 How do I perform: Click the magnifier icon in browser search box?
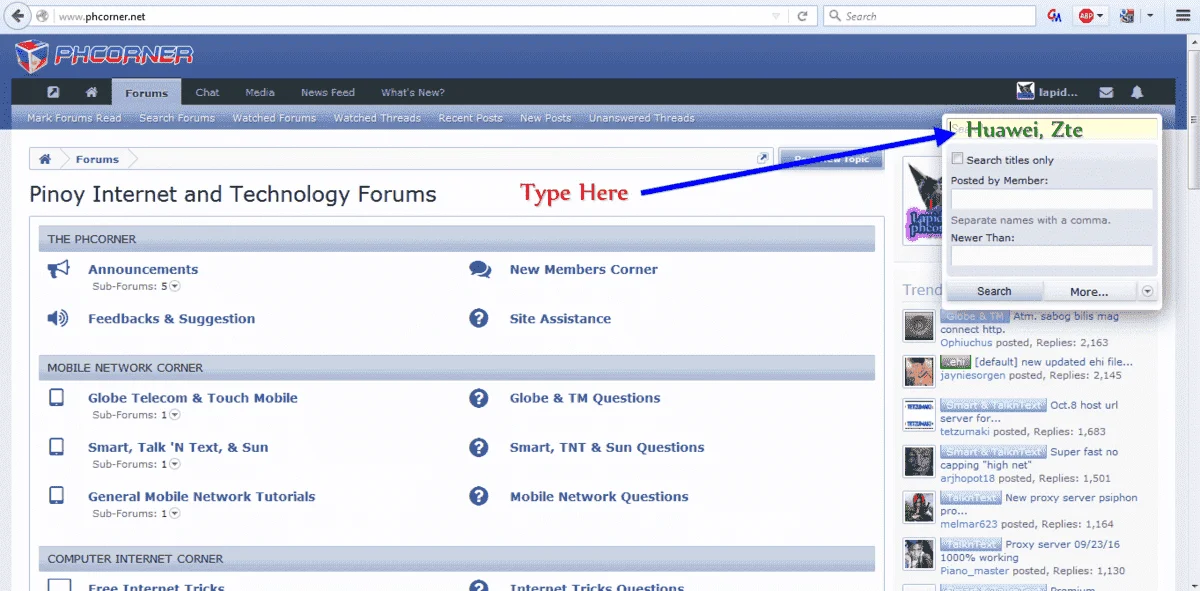click(x=834, y=16)
